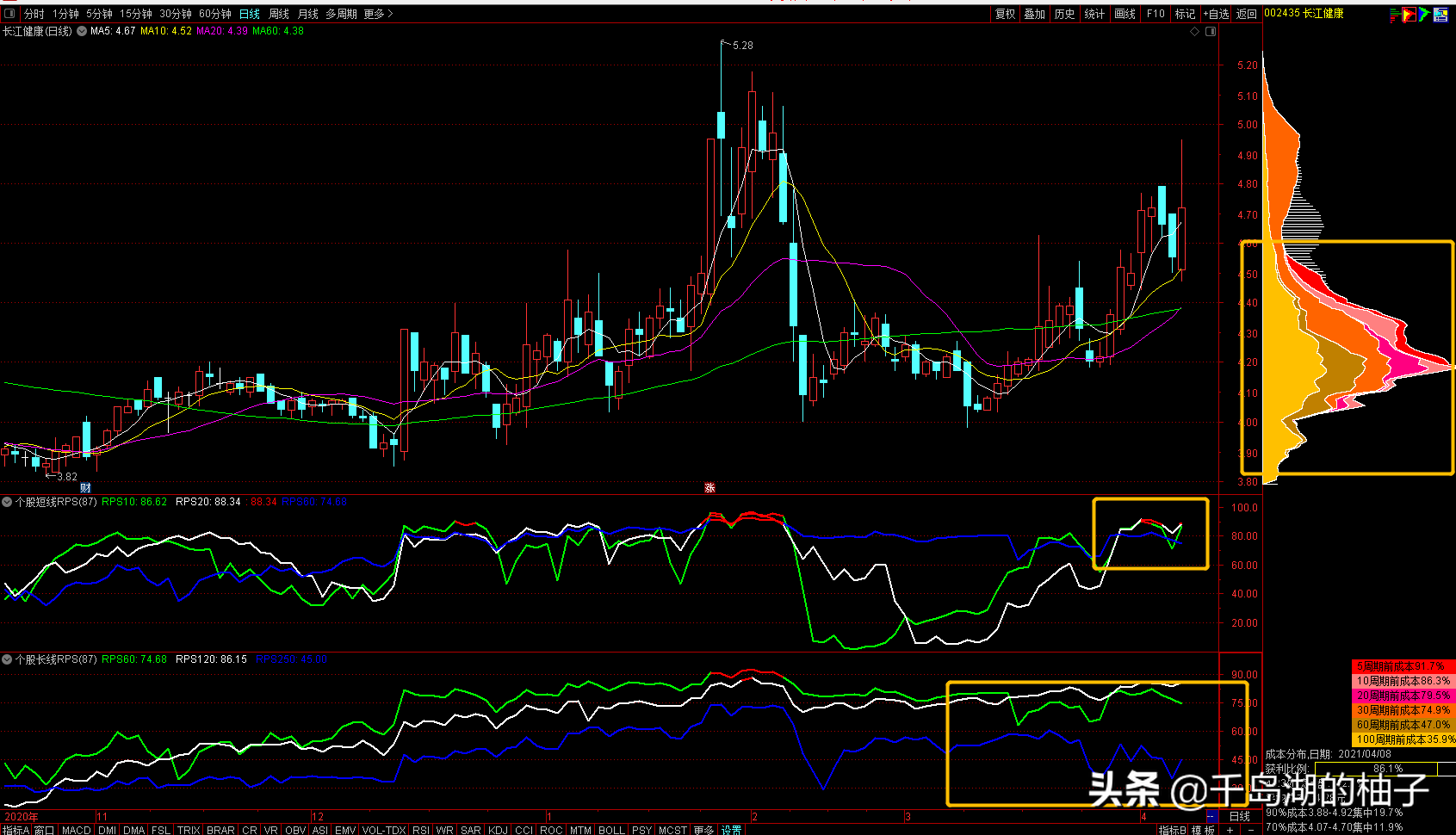Screen dimensions: 1456x835
Task: Click the top-left window menu icon
Action: [9, 14]
